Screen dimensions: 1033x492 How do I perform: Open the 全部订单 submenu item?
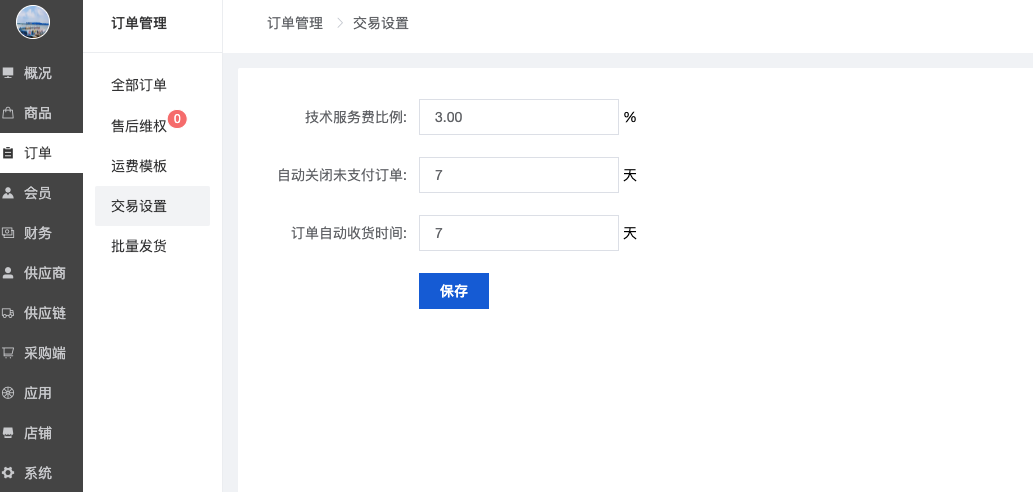[x=139, y=86]
